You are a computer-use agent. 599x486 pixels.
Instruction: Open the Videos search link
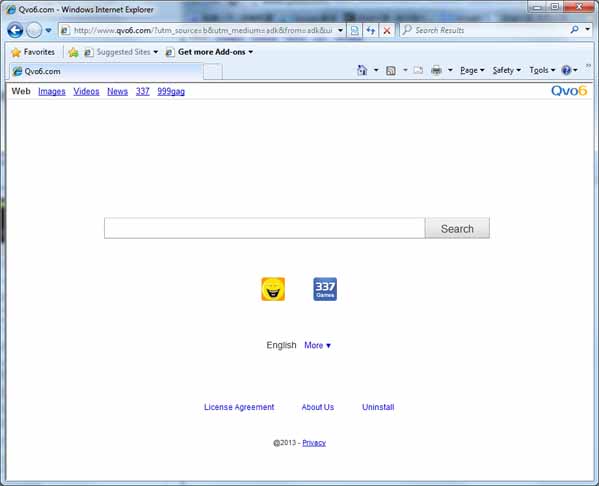86,92
